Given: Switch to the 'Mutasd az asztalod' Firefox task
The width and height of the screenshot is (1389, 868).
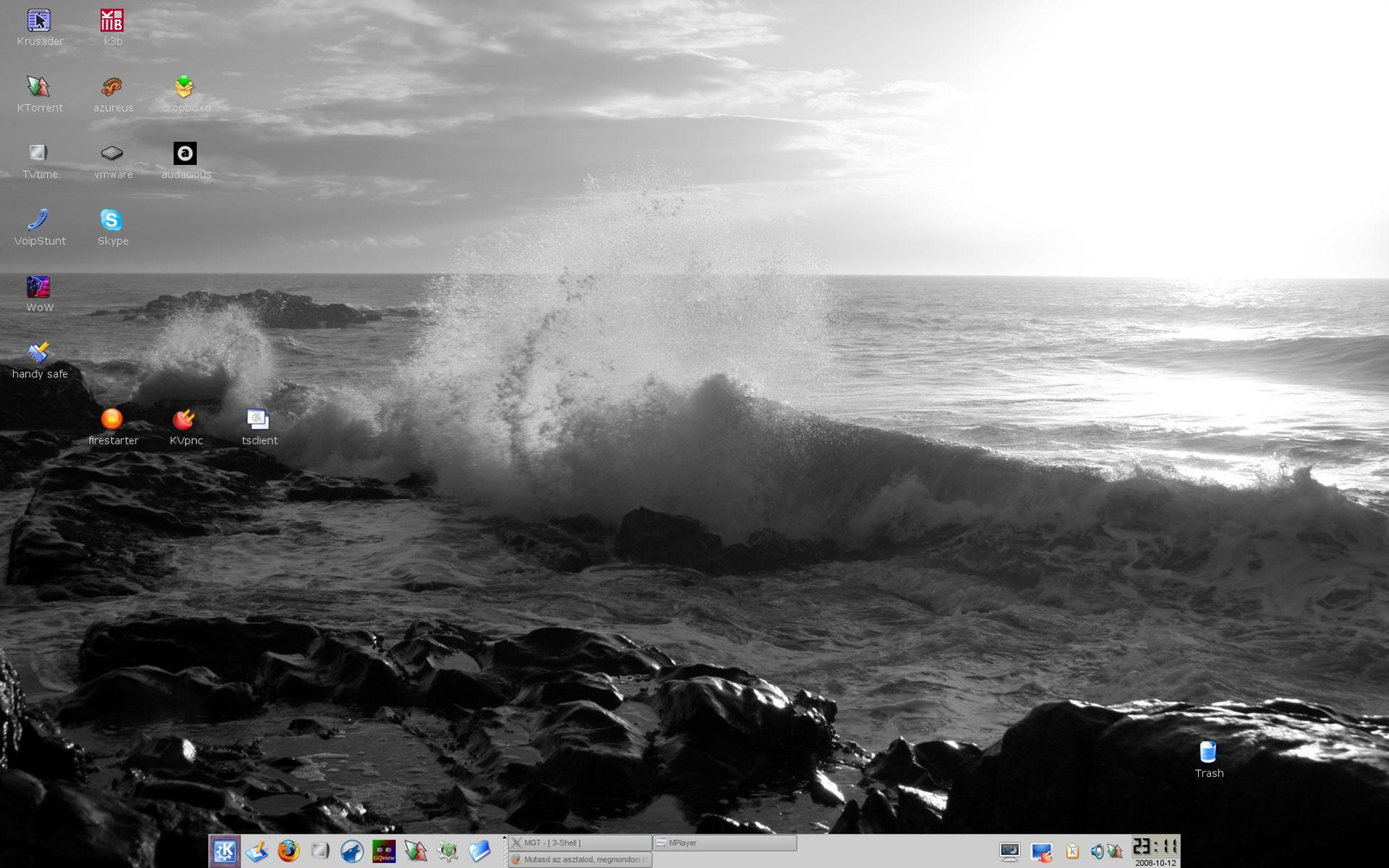Looking at the screenshot, I should (580, 859).
